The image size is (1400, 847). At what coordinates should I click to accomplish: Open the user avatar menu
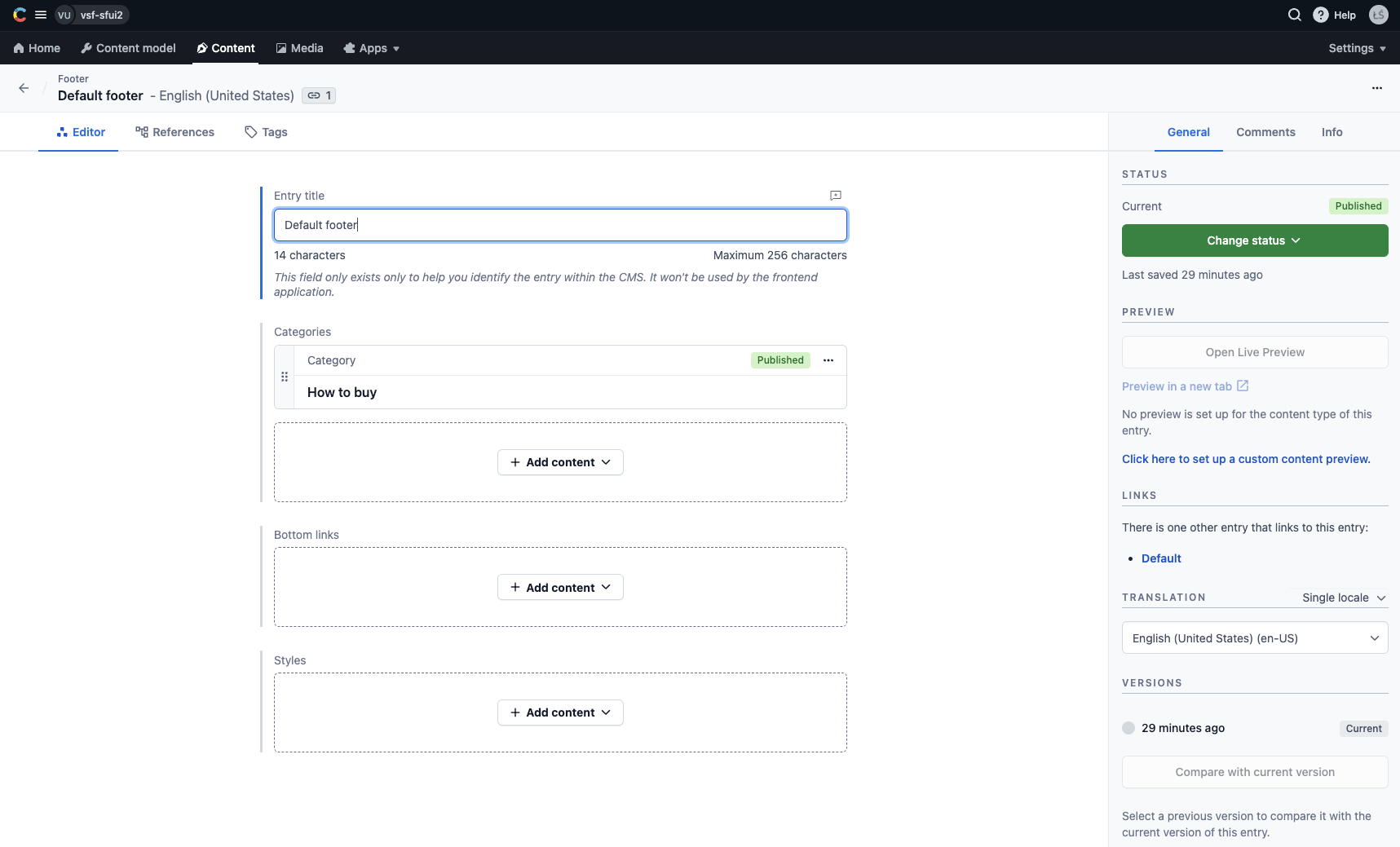click(1379, 14)
